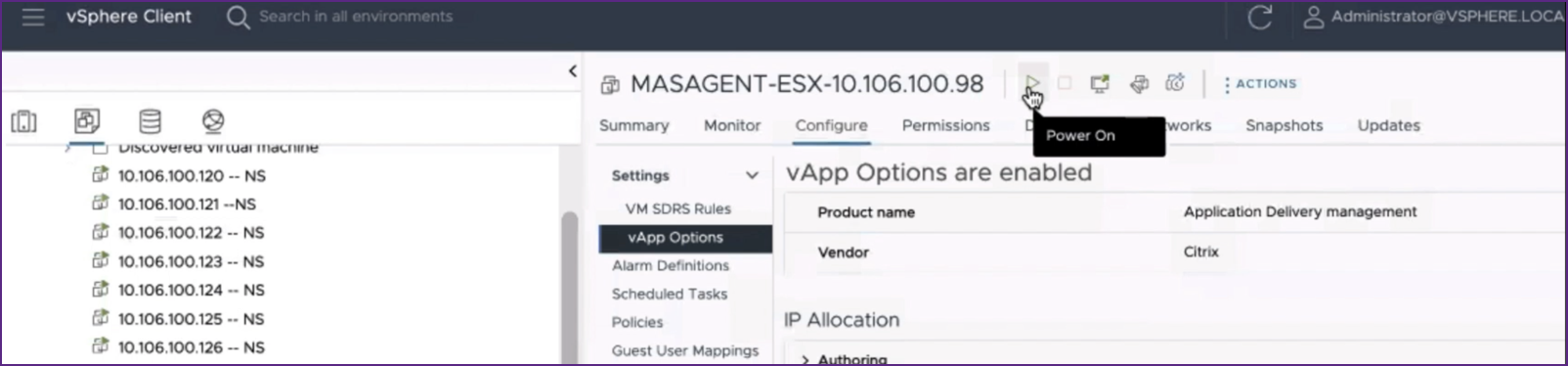Image resolution: width=1568 pixels, height=366 pixels.
Task: Take a snapshot via toolbar icon
Action: (x=1175, y=83)
